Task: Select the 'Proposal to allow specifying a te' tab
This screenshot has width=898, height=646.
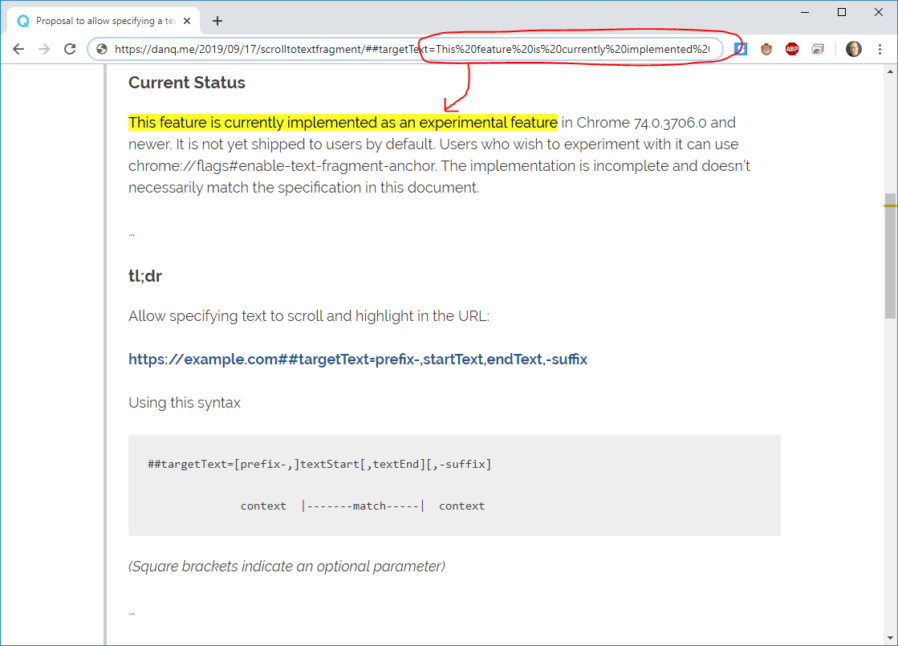Action: pos(100,18)
